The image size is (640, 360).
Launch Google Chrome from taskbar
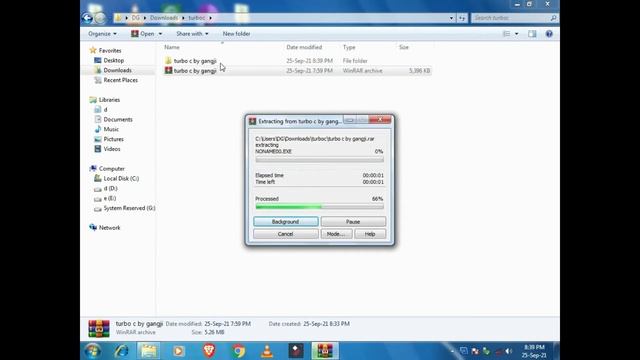pyautogui.click(x=238, y=351)
